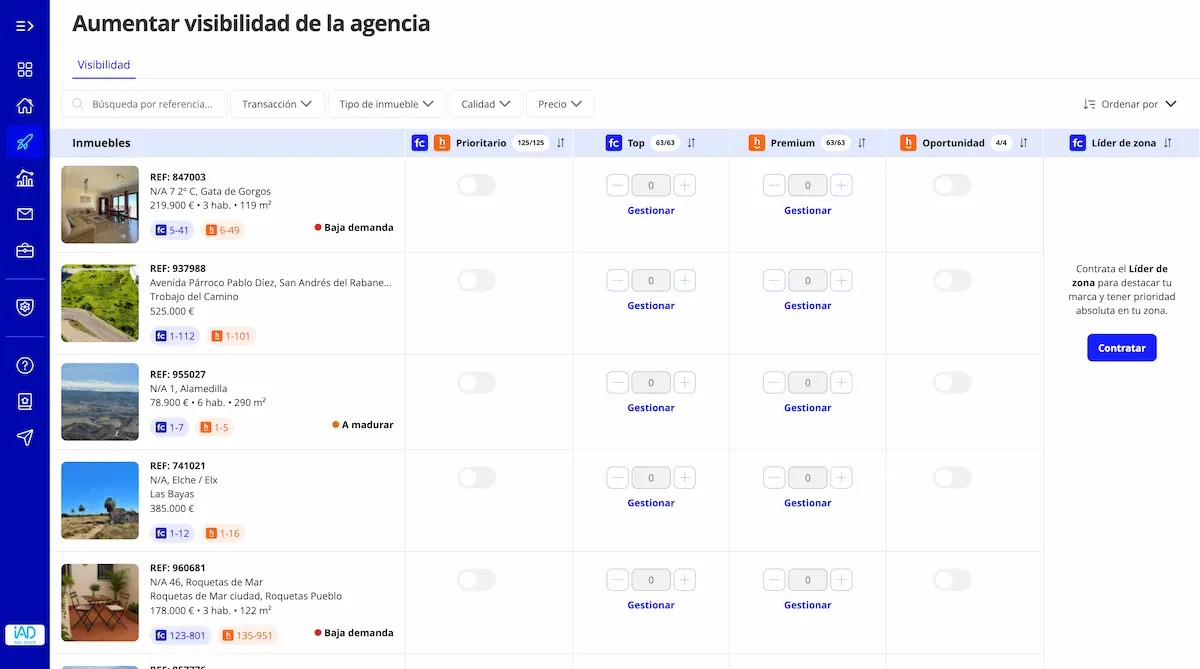Screen dimensions: 1200x669
Task: Open thumbnail of REF 955027 landscape
Action: [100, 402]
